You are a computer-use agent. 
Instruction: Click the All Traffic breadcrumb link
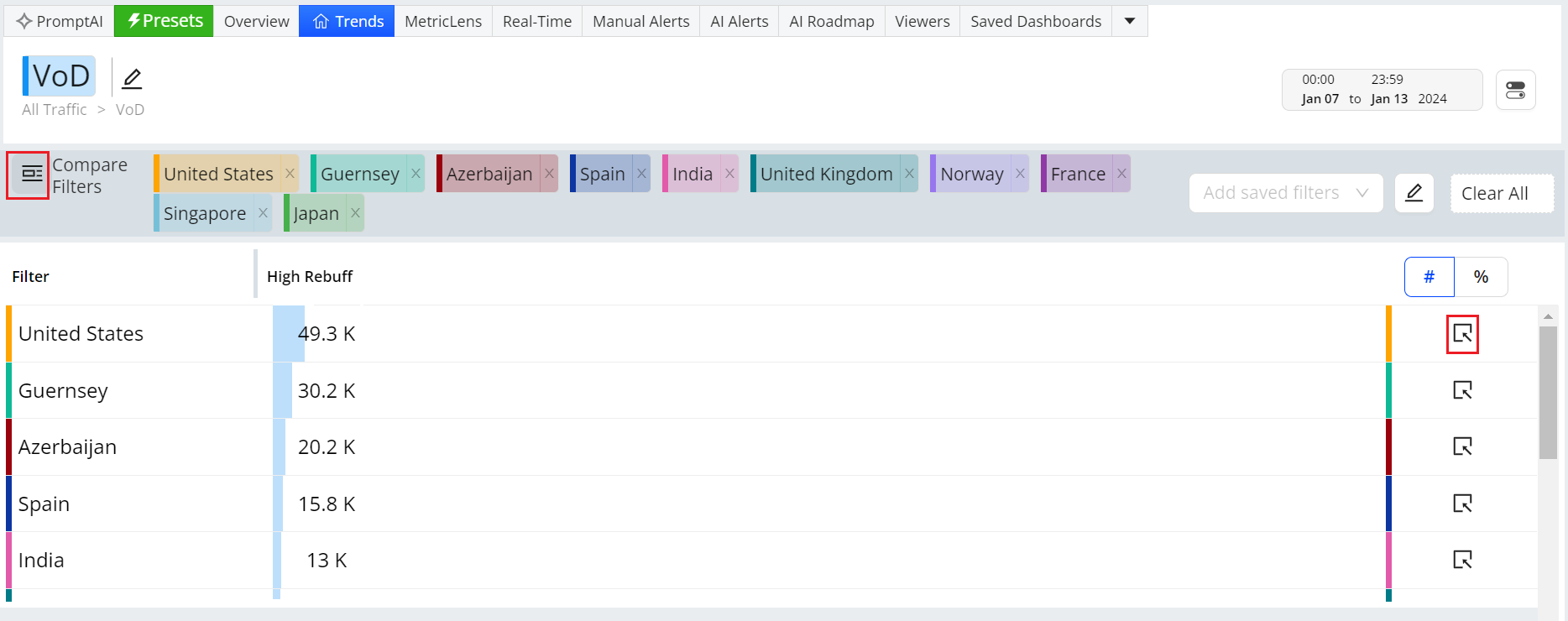55,110
